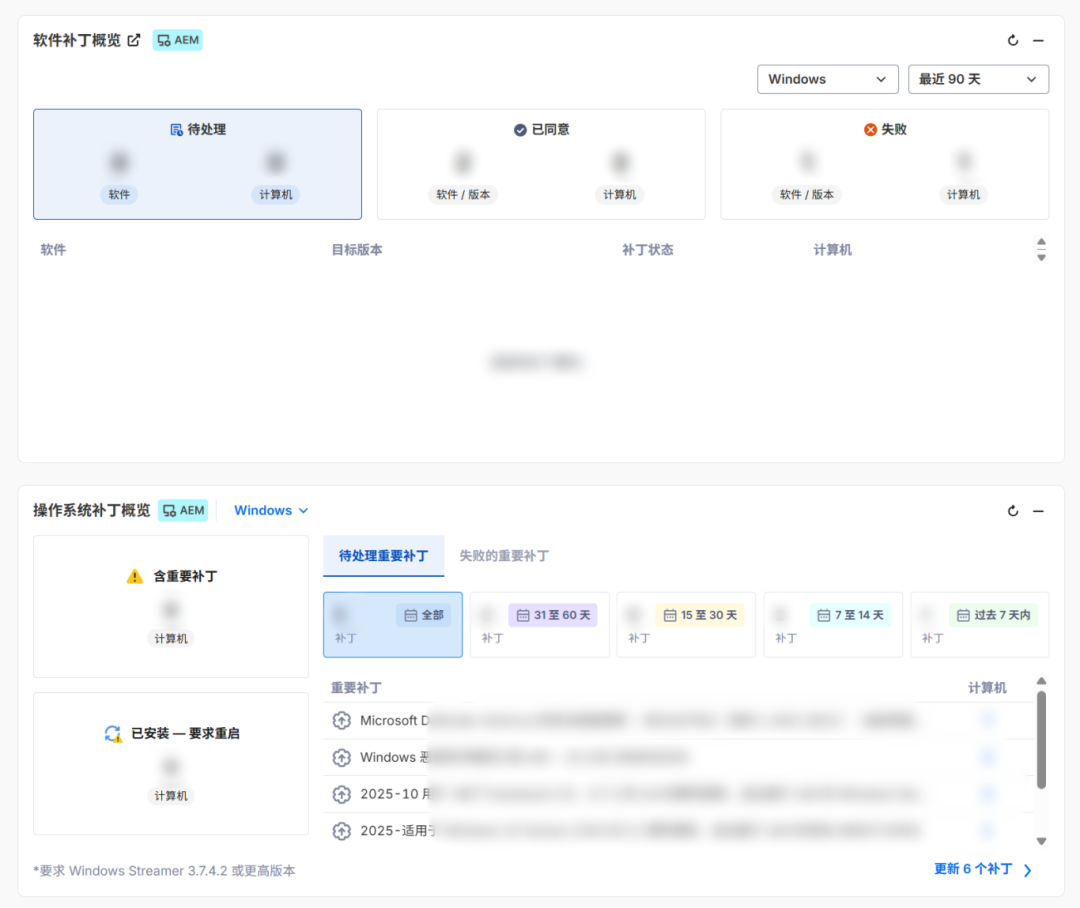Select the 已同意 software patch card

click(541, 165)
